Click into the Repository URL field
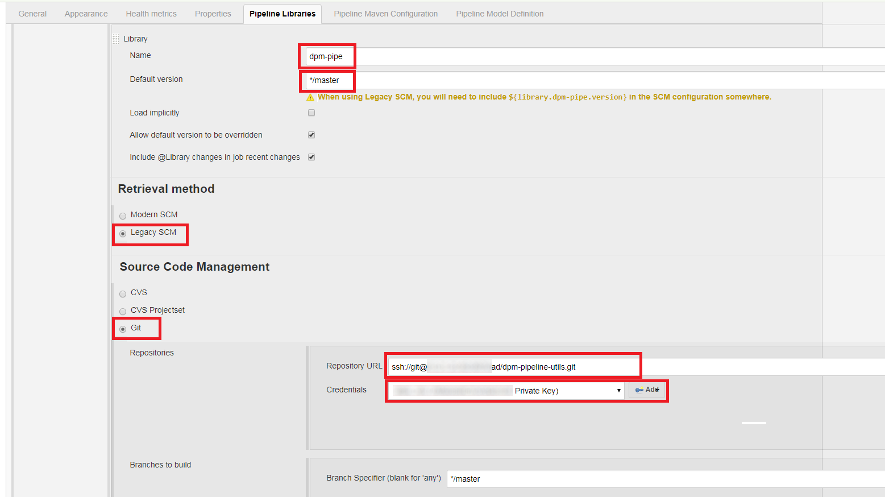Image resolution: width=885 pixels, height=497 pixels. tap(514, 367)
